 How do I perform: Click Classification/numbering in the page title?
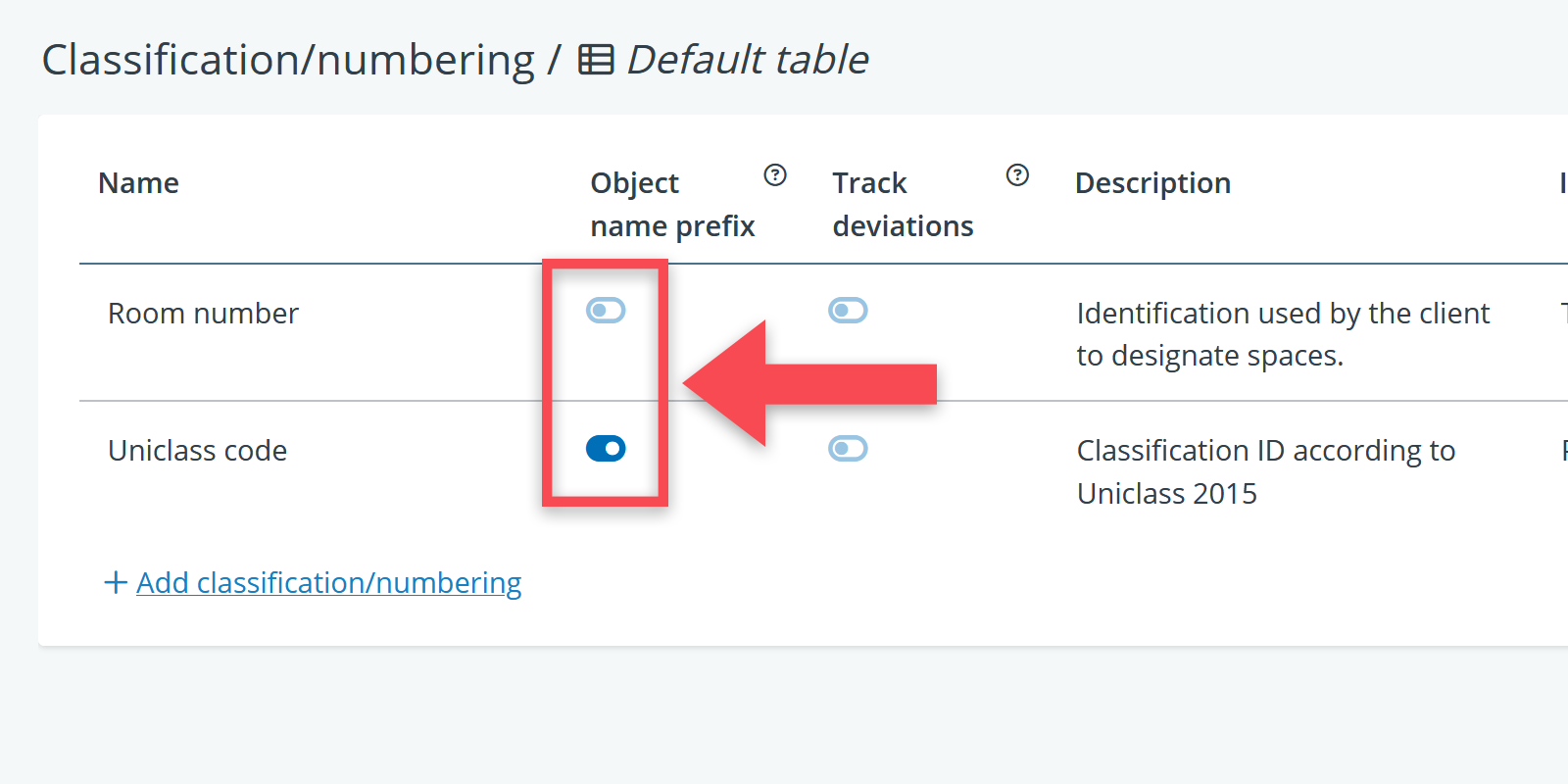click(288, 60)
